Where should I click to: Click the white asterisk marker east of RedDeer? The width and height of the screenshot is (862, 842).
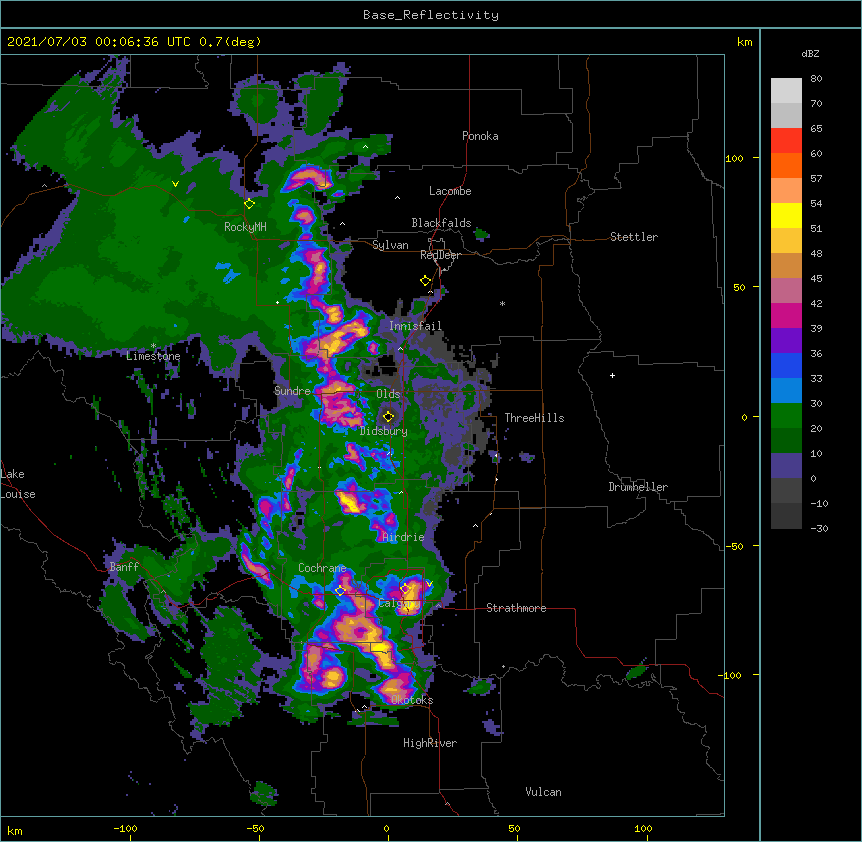tap(502, 304)
